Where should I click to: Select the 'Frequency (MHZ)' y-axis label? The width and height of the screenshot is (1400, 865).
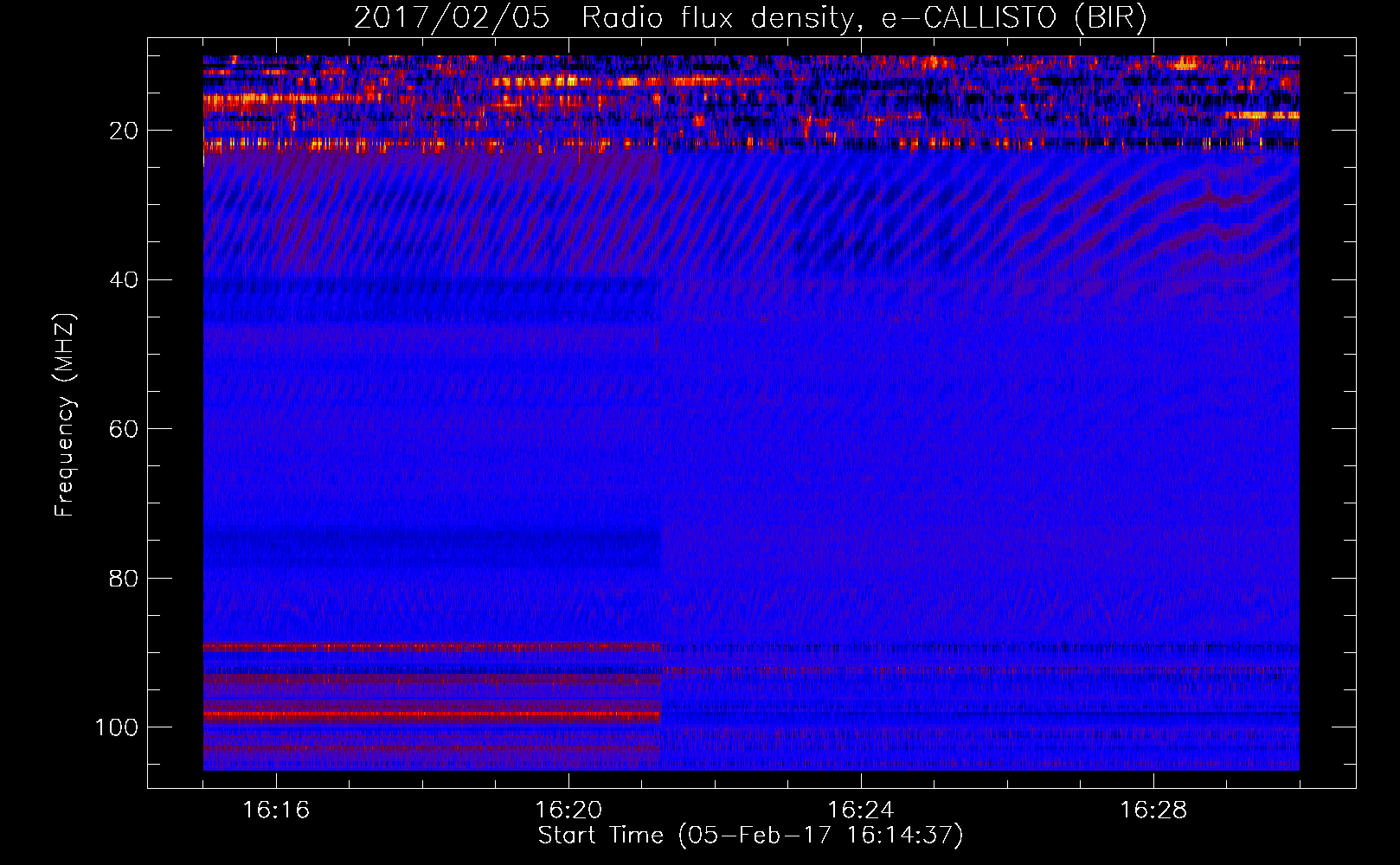click(65, 414)
